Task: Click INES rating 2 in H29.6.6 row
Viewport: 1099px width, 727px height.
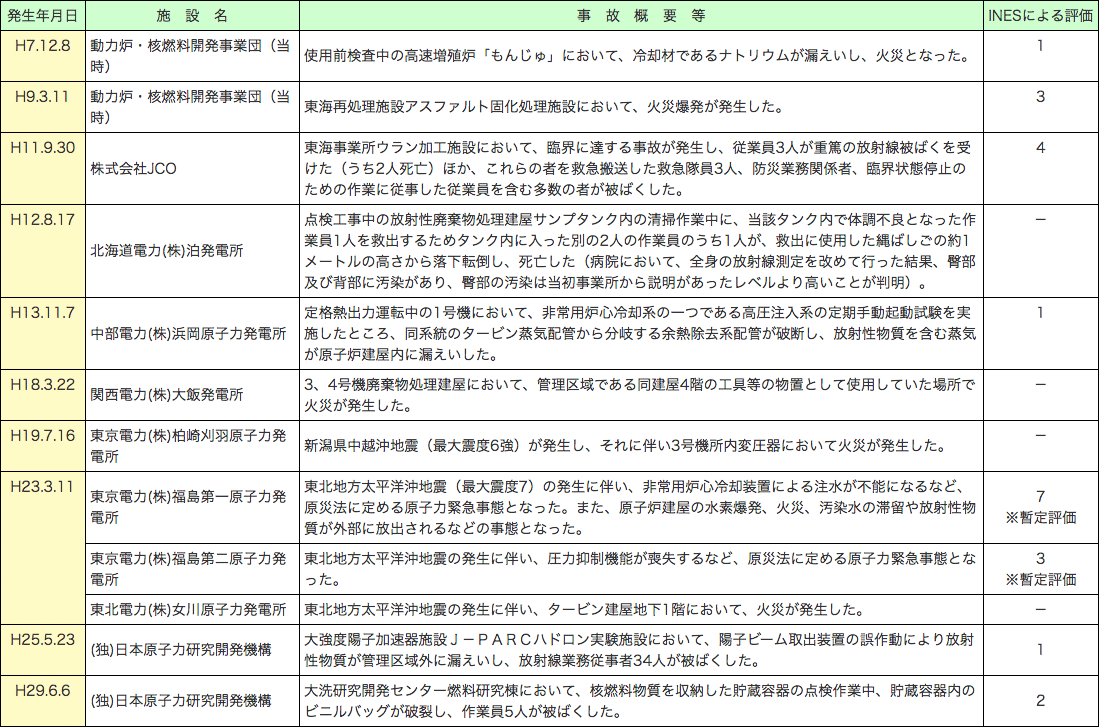Action: [x=1040, y=700]
